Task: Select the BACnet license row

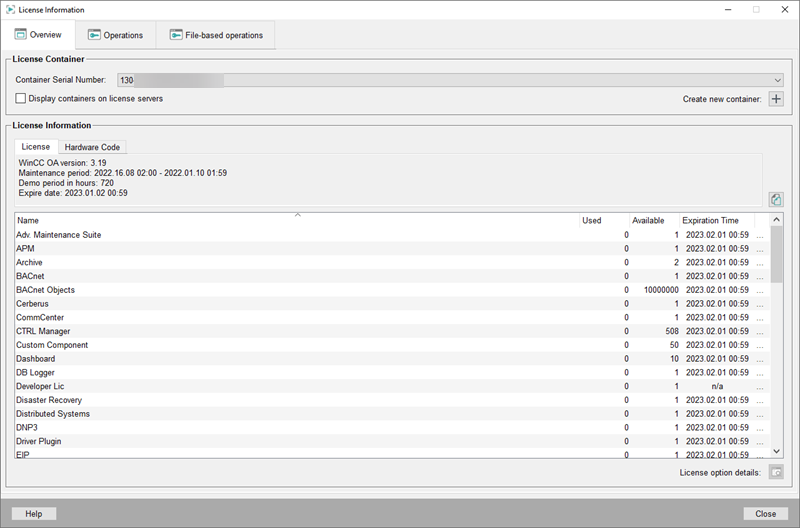Action: 392,276
